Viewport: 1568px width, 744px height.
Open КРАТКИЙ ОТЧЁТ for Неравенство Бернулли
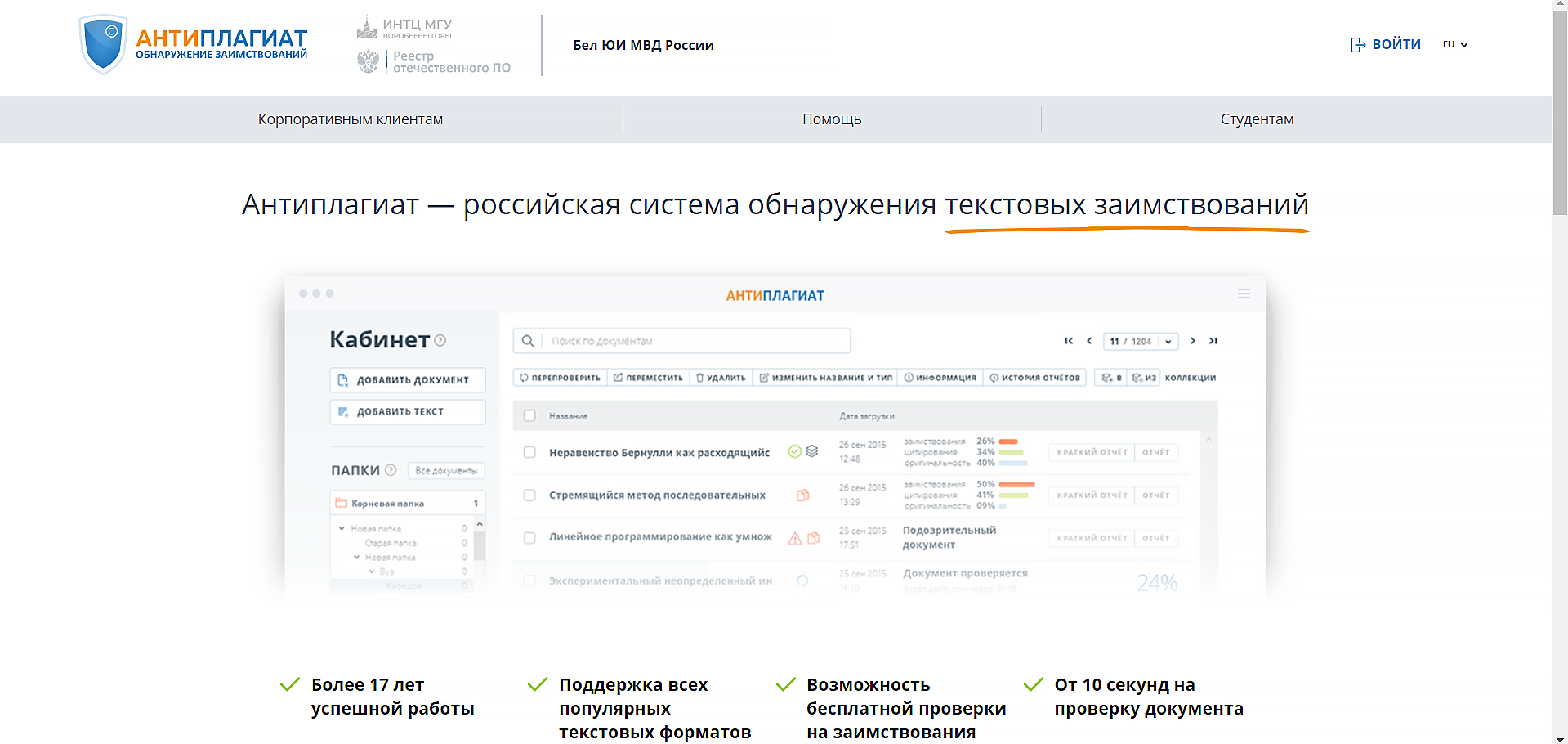click(1092, 452)
